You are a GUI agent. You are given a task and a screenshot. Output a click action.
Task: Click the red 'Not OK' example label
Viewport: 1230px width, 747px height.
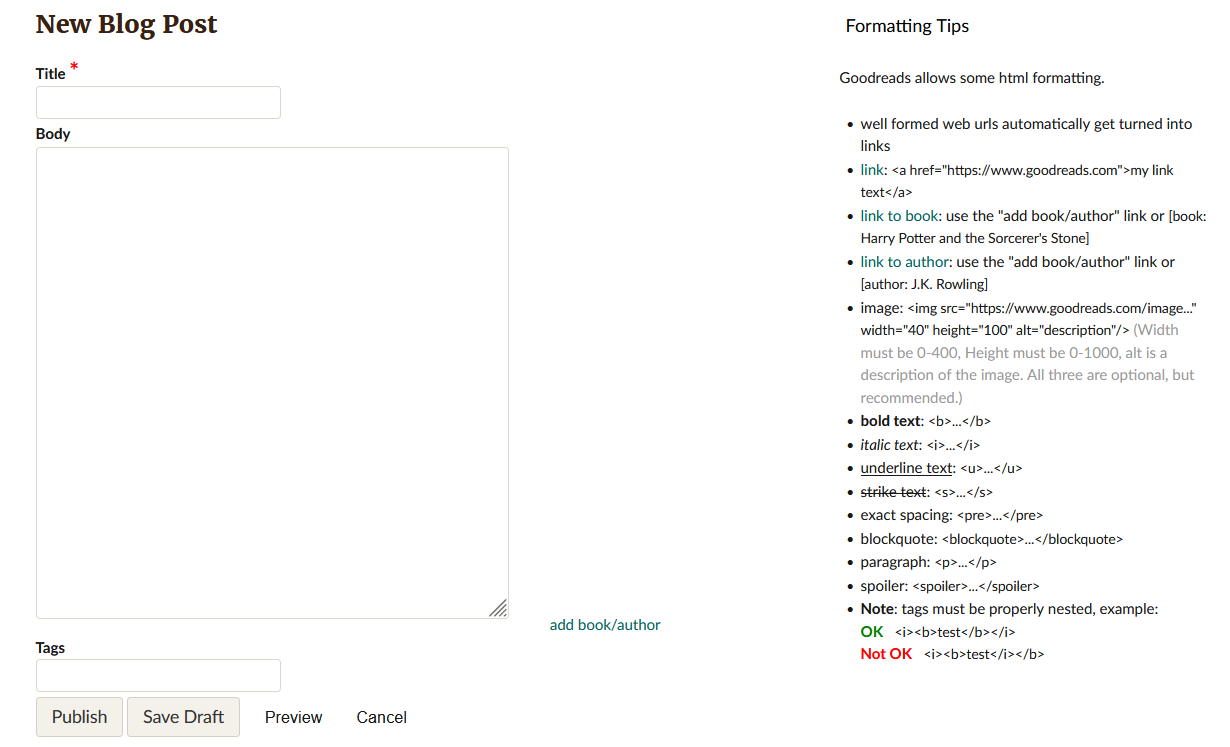click(x=886, y=654)
